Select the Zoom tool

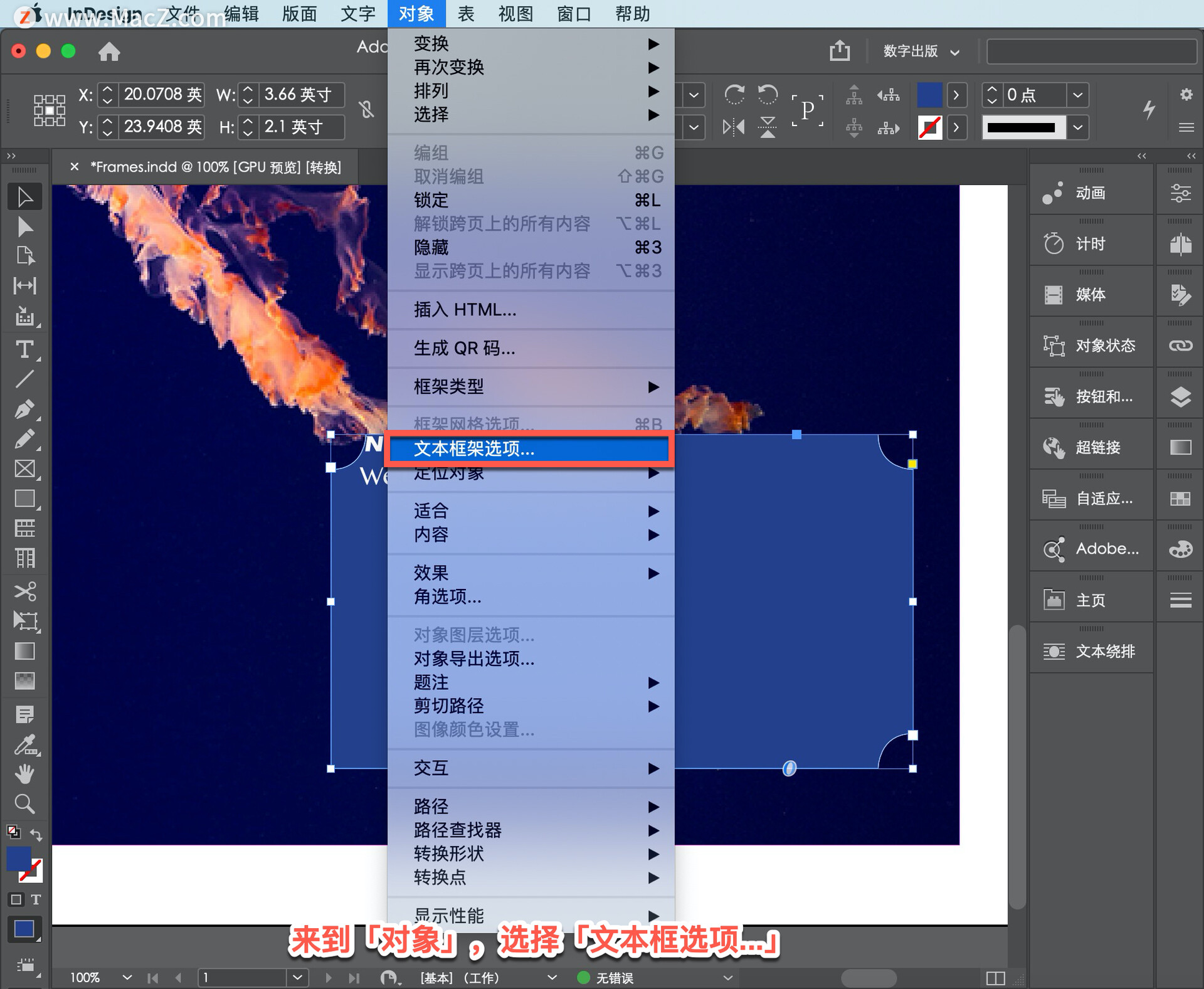coord(24,804)
